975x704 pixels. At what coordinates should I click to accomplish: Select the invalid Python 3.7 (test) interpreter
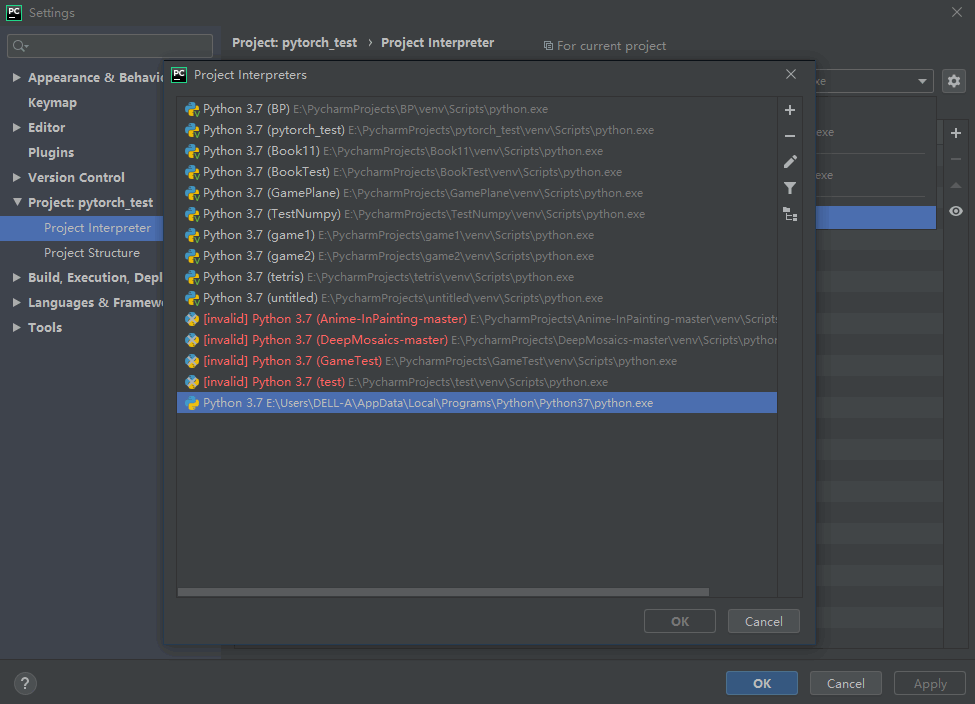tap(477, 382)
